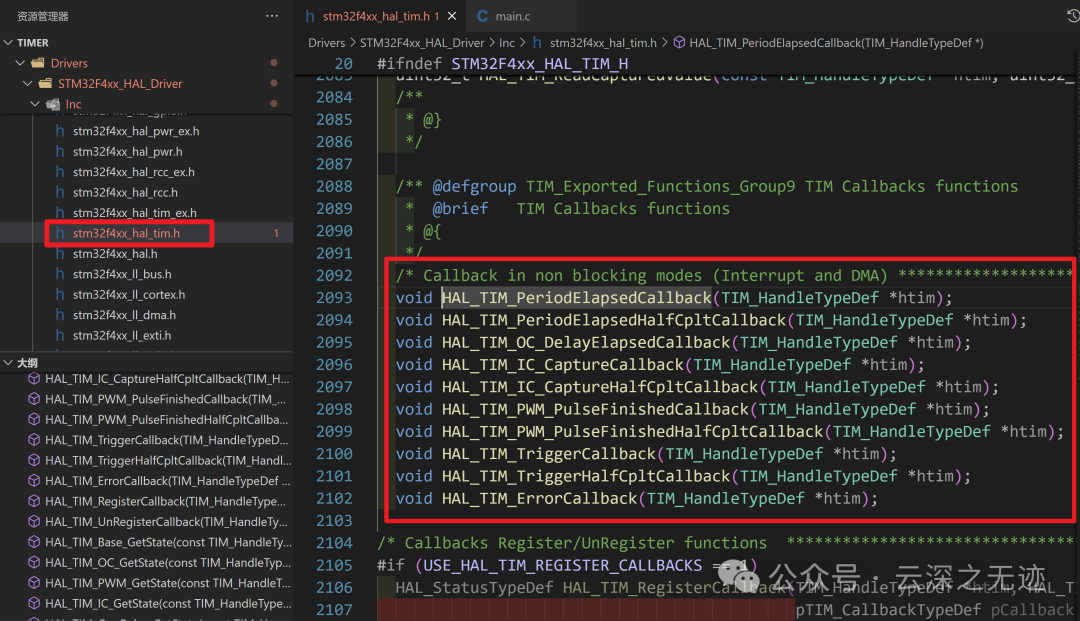Click the Inc folder icon
This screenshot has width=1080, height=621.
coord(52,104)
